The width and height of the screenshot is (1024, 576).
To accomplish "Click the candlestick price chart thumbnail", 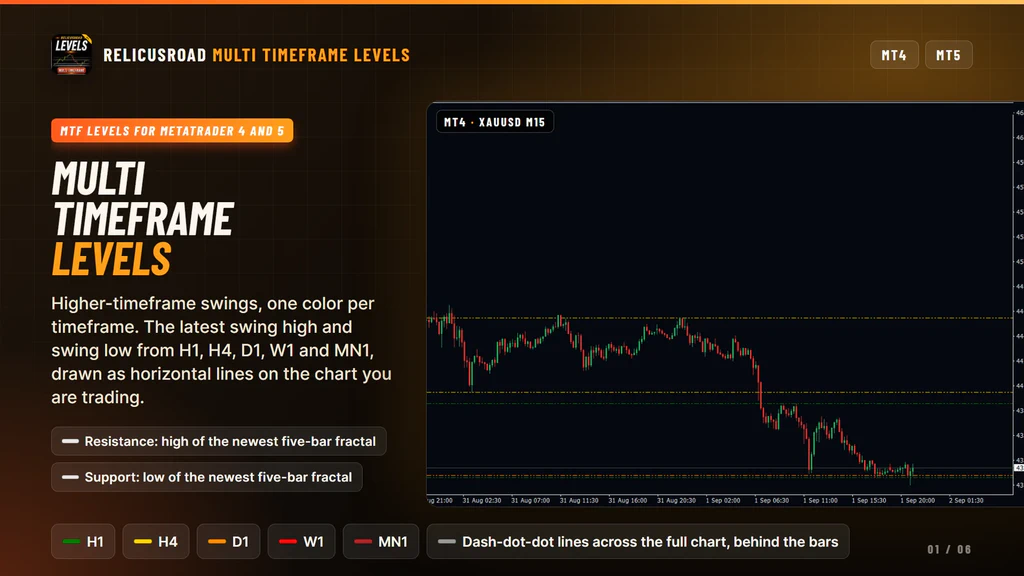I will (x=725, y=304).
